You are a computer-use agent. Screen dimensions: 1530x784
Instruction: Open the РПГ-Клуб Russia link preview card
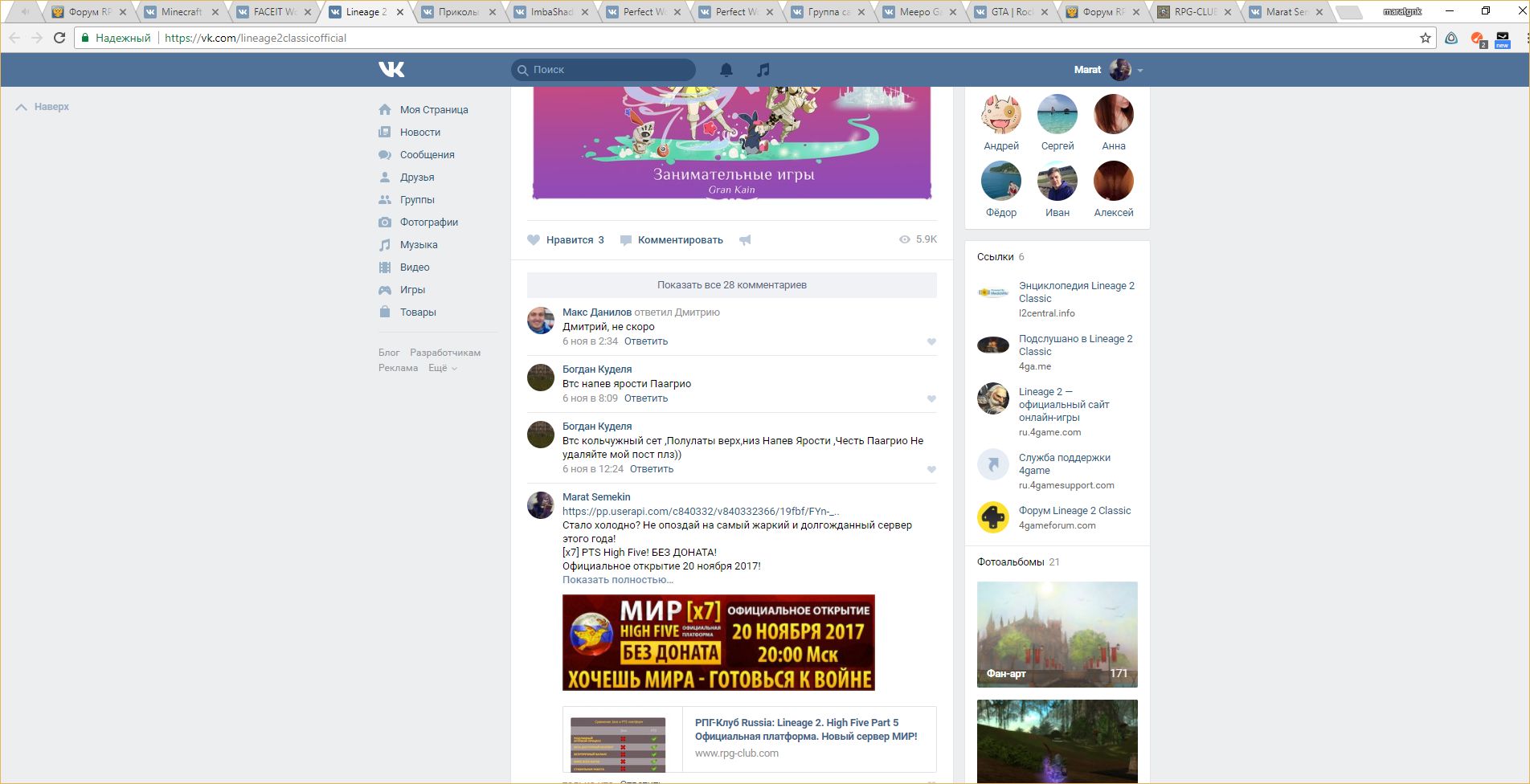click(x=750, y=739)
